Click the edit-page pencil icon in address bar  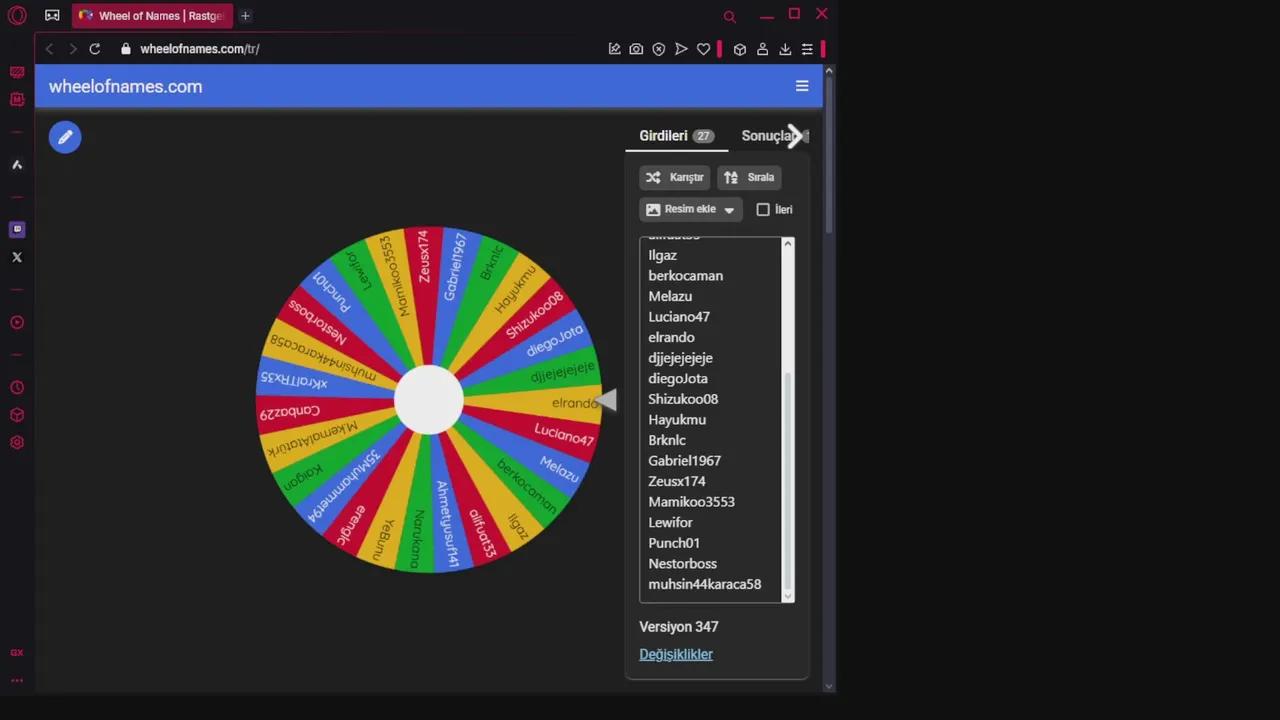pos(615,49)
